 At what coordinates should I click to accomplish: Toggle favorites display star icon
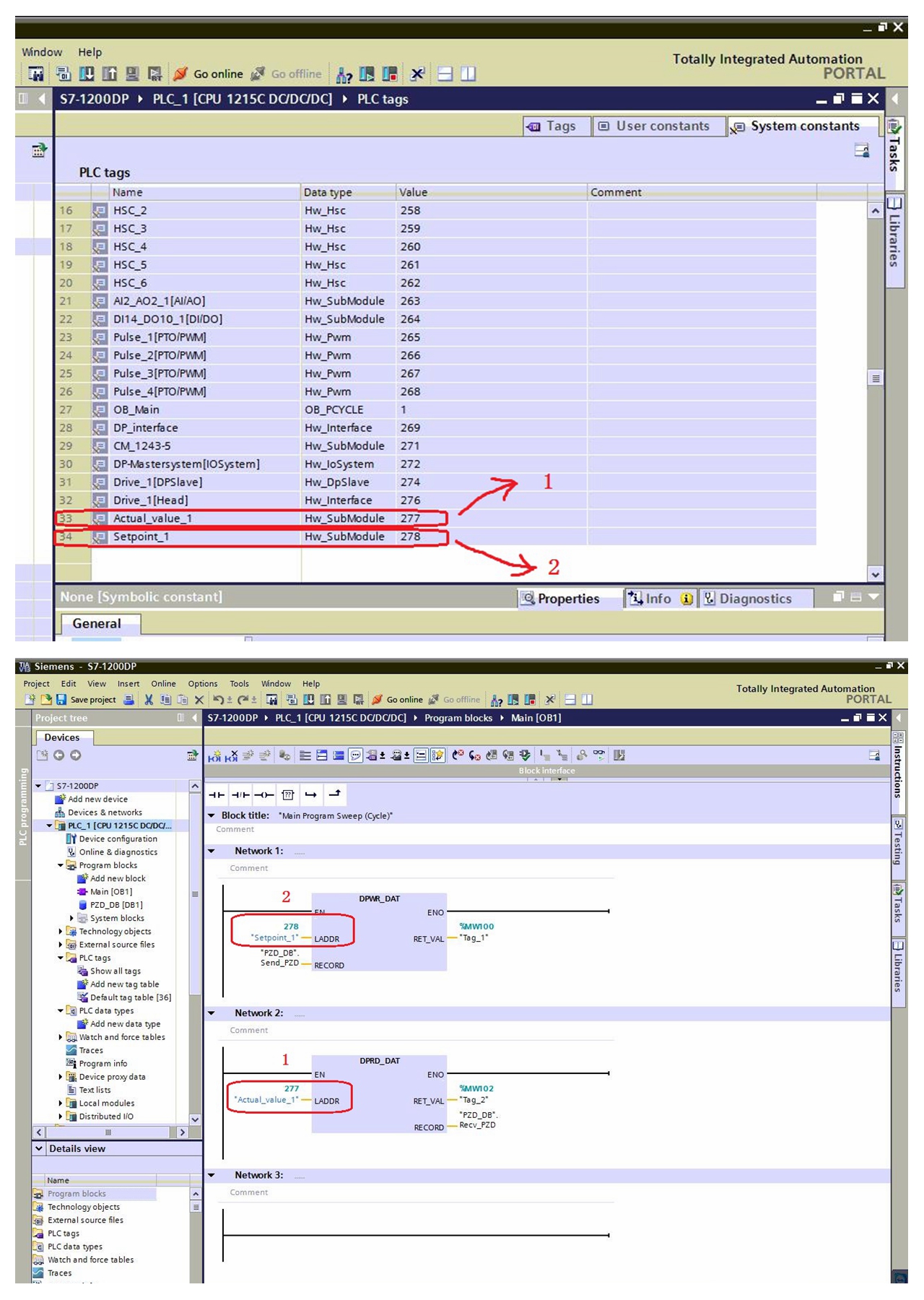(437, 755)
